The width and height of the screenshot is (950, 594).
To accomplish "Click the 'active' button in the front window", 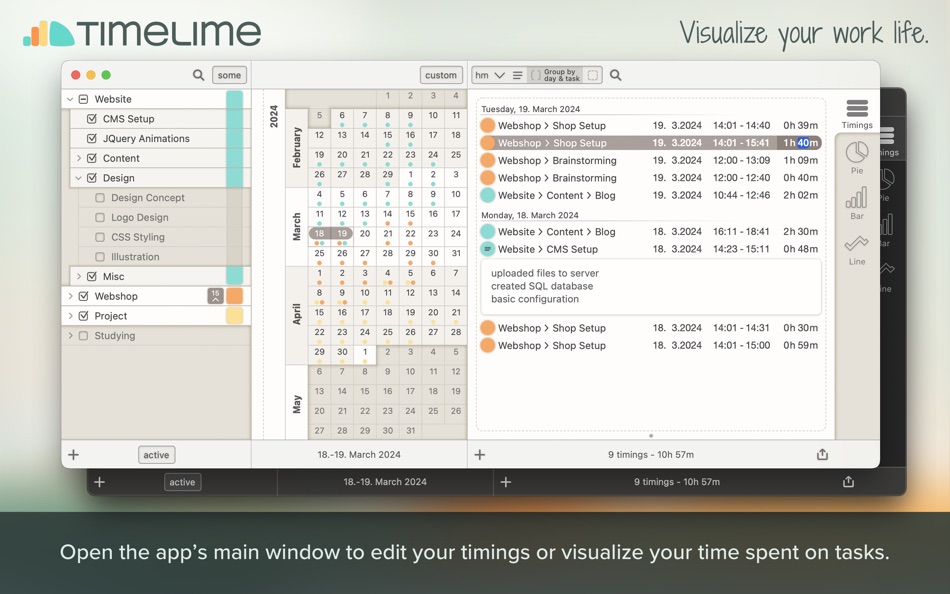I will click(x=156, y=455).
